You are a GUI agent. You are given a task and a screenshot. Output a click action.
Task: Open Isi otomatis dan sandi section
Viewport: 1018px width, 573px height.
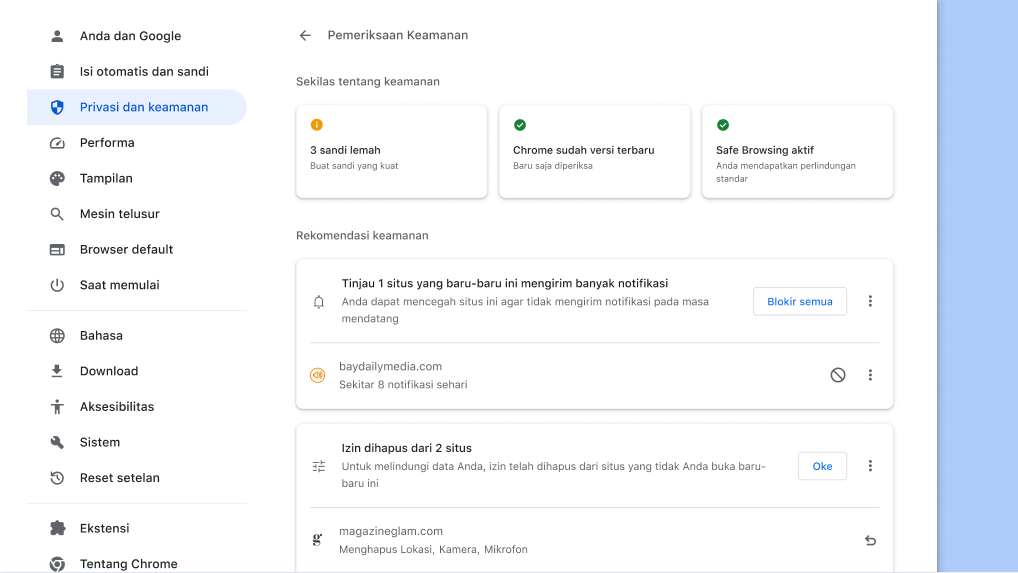[x=137, y=71]
